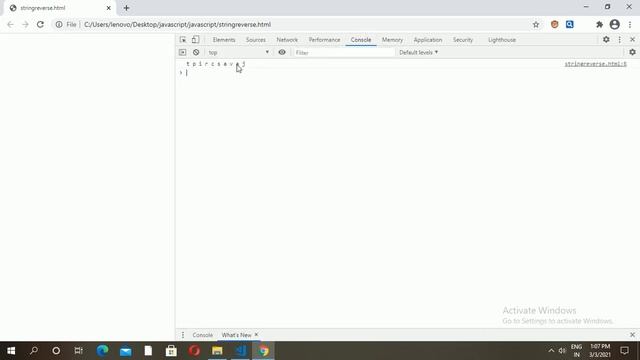Viewport: 640px width, 360px height.
Task: Launch Microsoft Edge from taskbar
Action: point(102,351)
